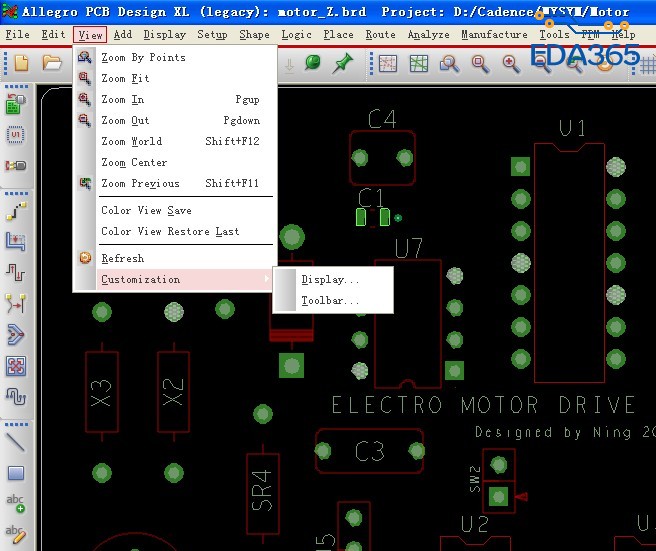Open the Route menu in menu bar

click(380, 34)
